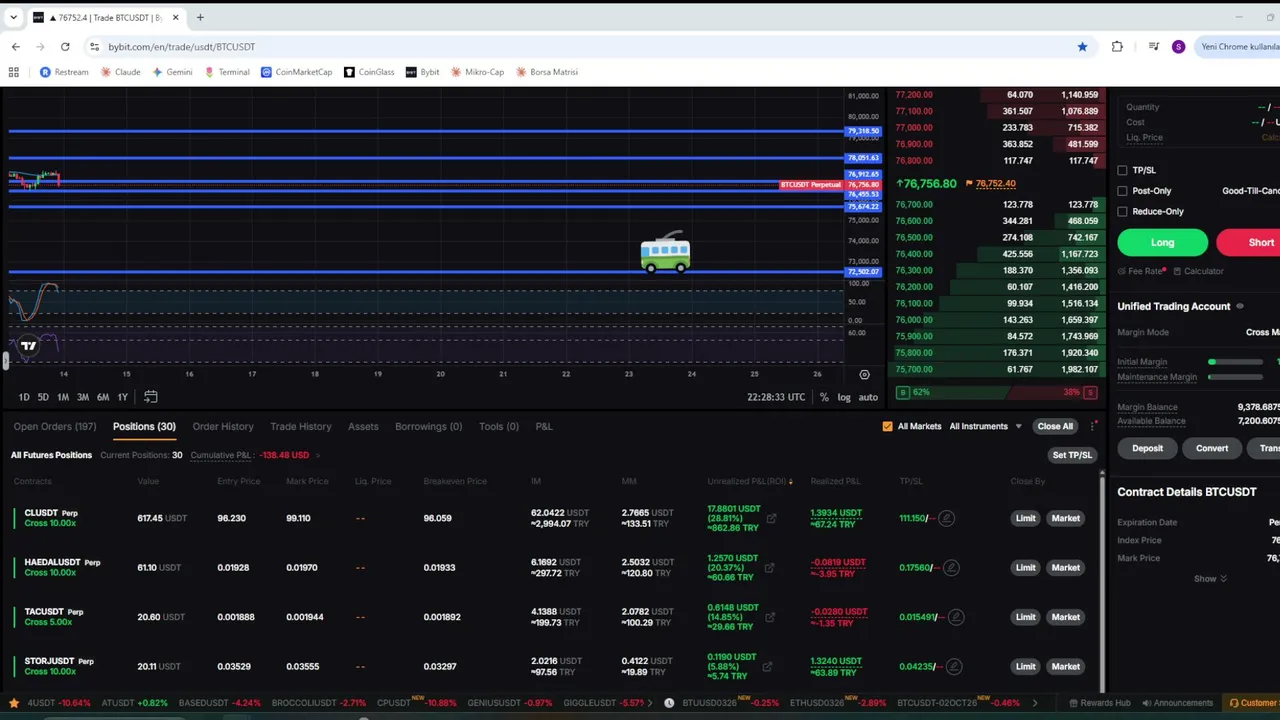Viewport: 1280px width, 720px height.
Task: Toggle log scale on the chart
Action: [x=844, y=397]
